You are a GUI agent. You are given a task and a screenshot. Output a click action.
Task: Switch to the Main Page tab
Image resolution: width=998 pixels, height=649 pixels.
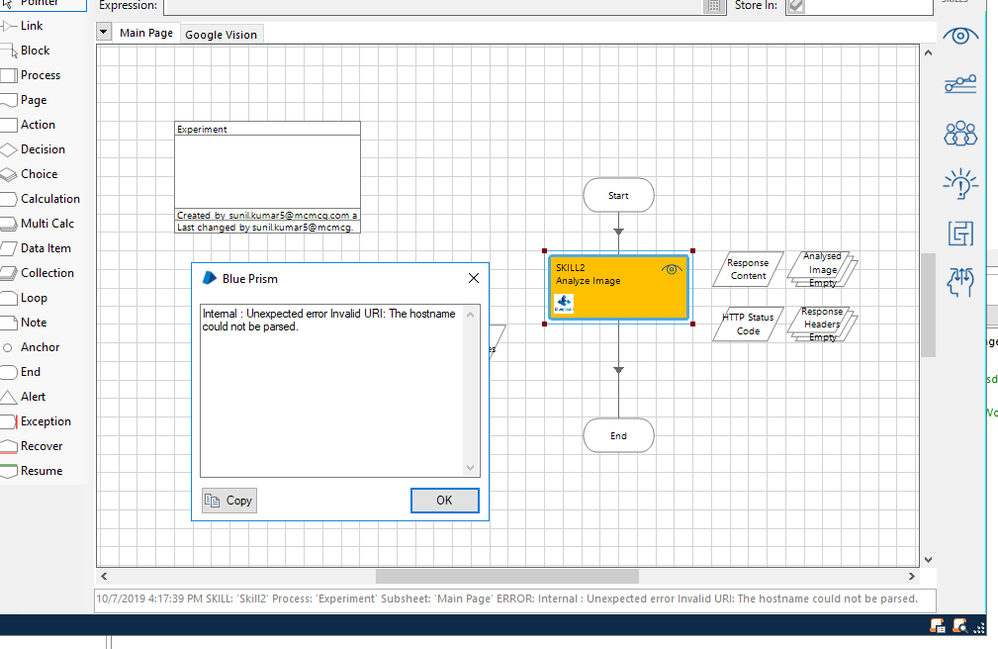click(146, 33)
